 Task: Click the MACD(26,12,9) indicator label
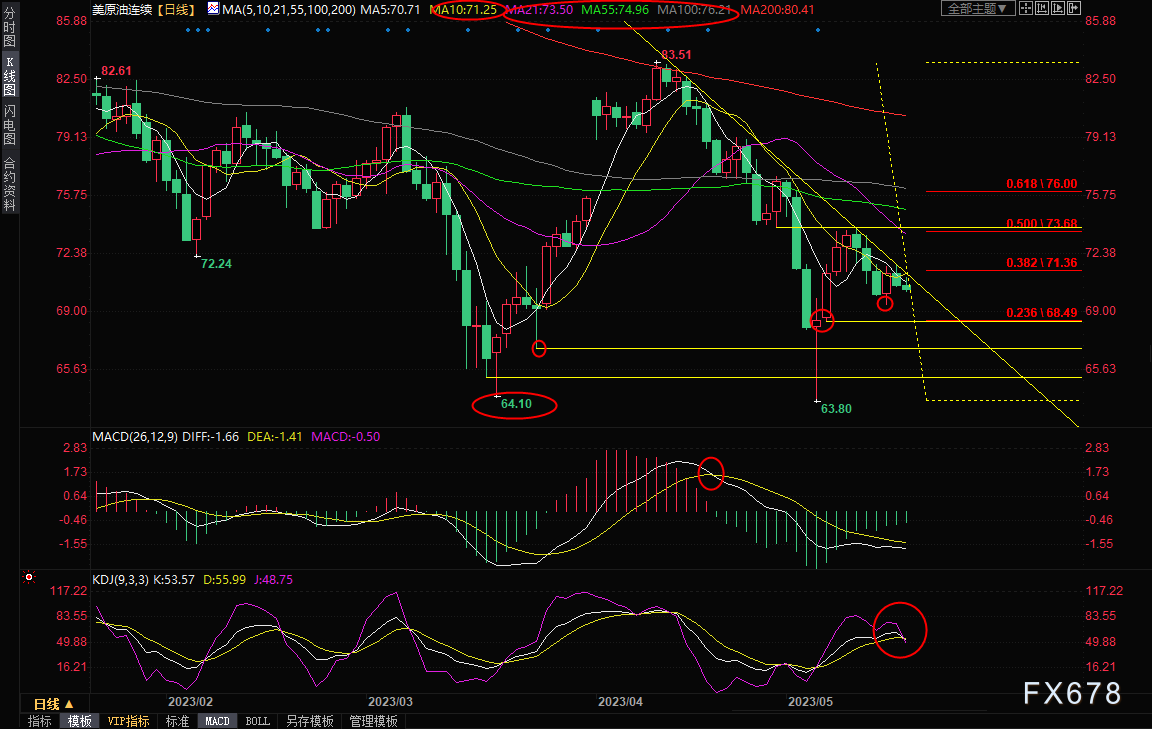tap(134, 437)
